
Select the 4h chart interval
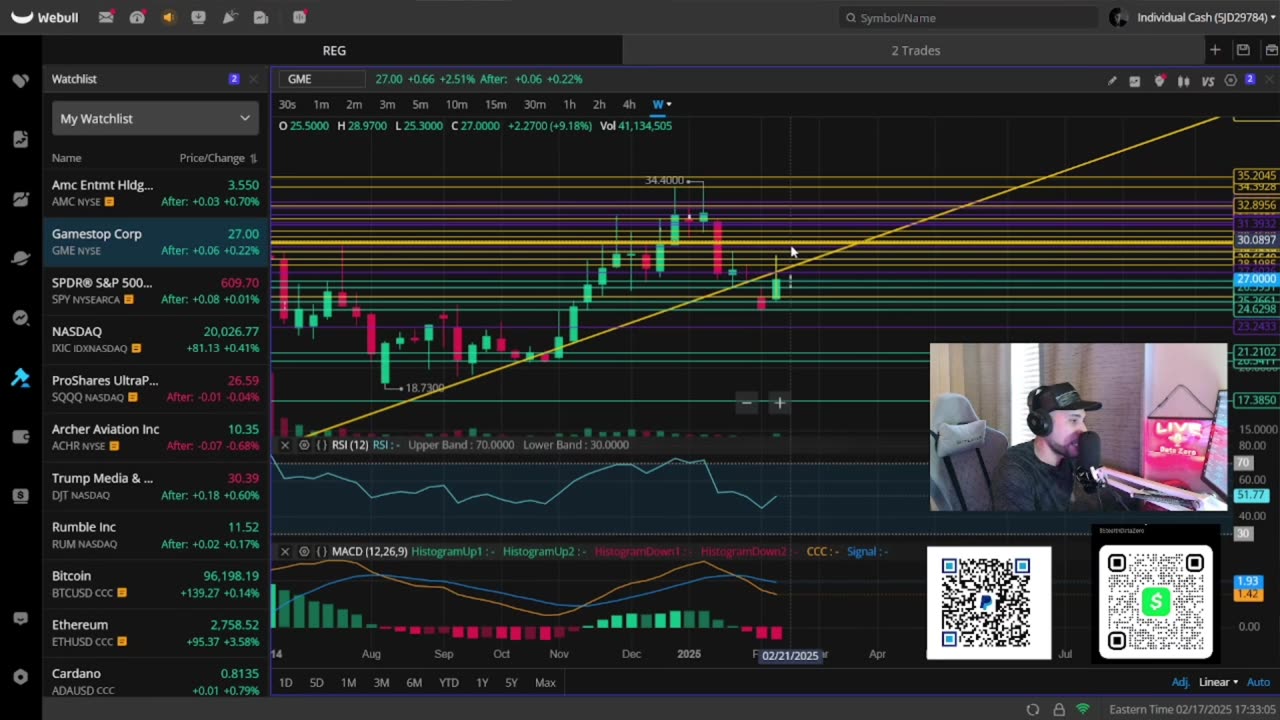(x=629, y=105)
